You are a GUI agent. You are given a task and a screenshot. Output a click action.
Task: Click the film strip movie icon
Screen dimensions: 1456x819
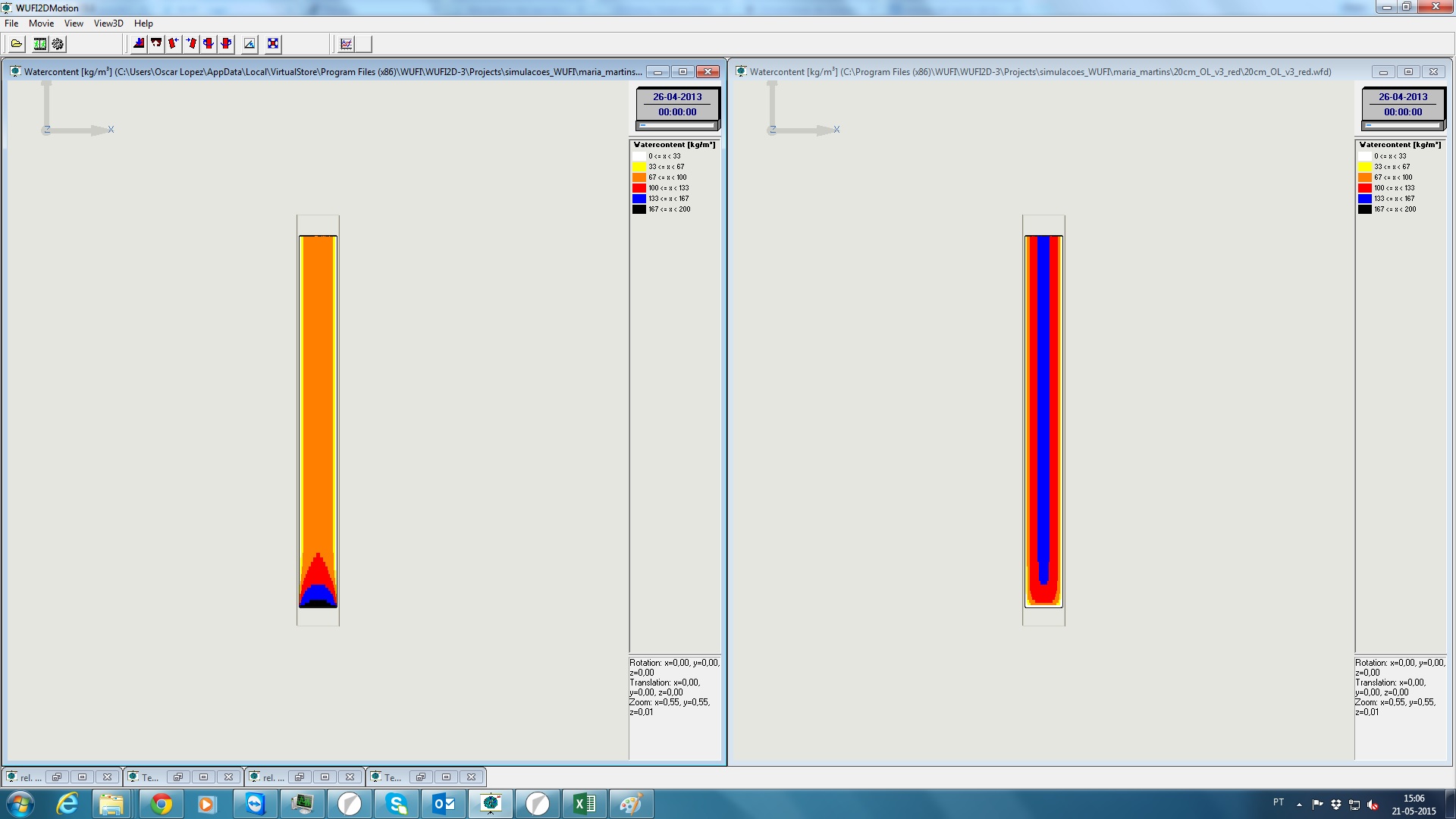40,44
